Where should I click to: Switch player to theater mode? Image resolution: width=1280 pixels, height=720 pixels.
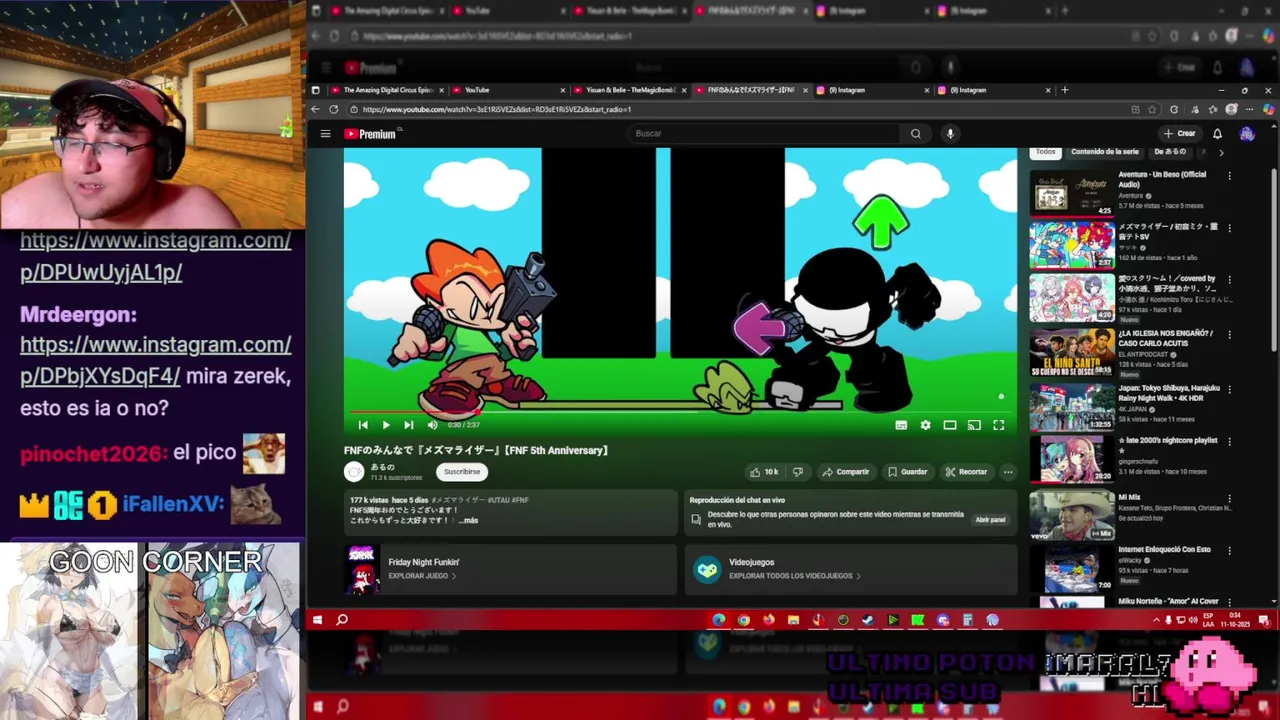point(950,425)
